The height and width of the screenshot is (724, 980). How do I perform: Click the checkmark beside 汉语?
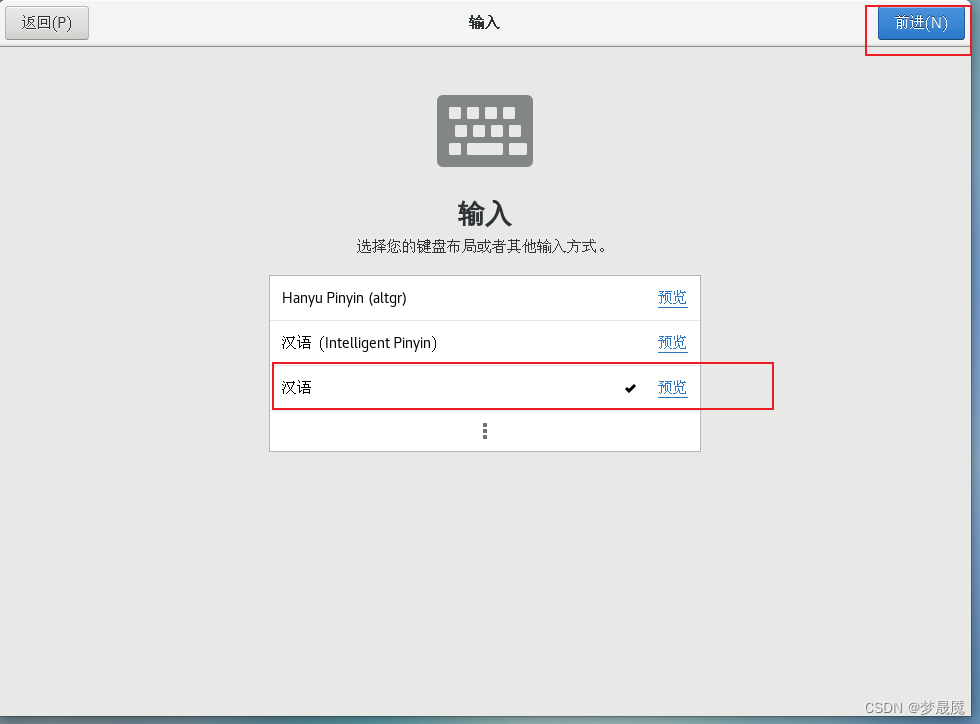(630, 388)
